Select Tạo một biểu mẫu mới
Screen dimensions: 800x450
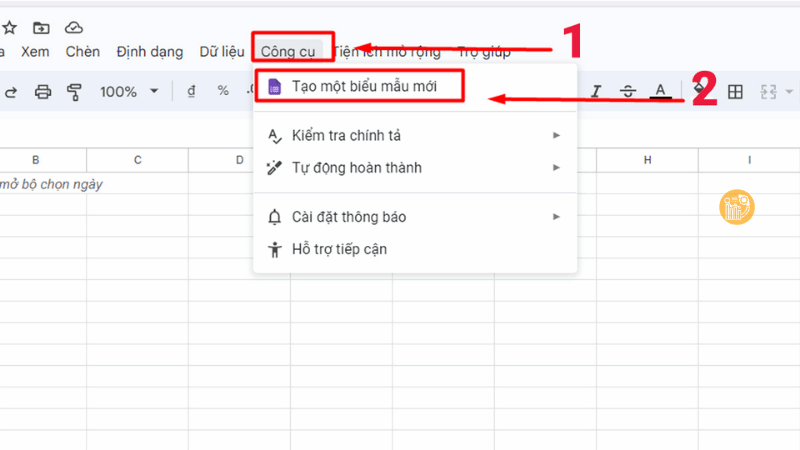coord(364,87)
